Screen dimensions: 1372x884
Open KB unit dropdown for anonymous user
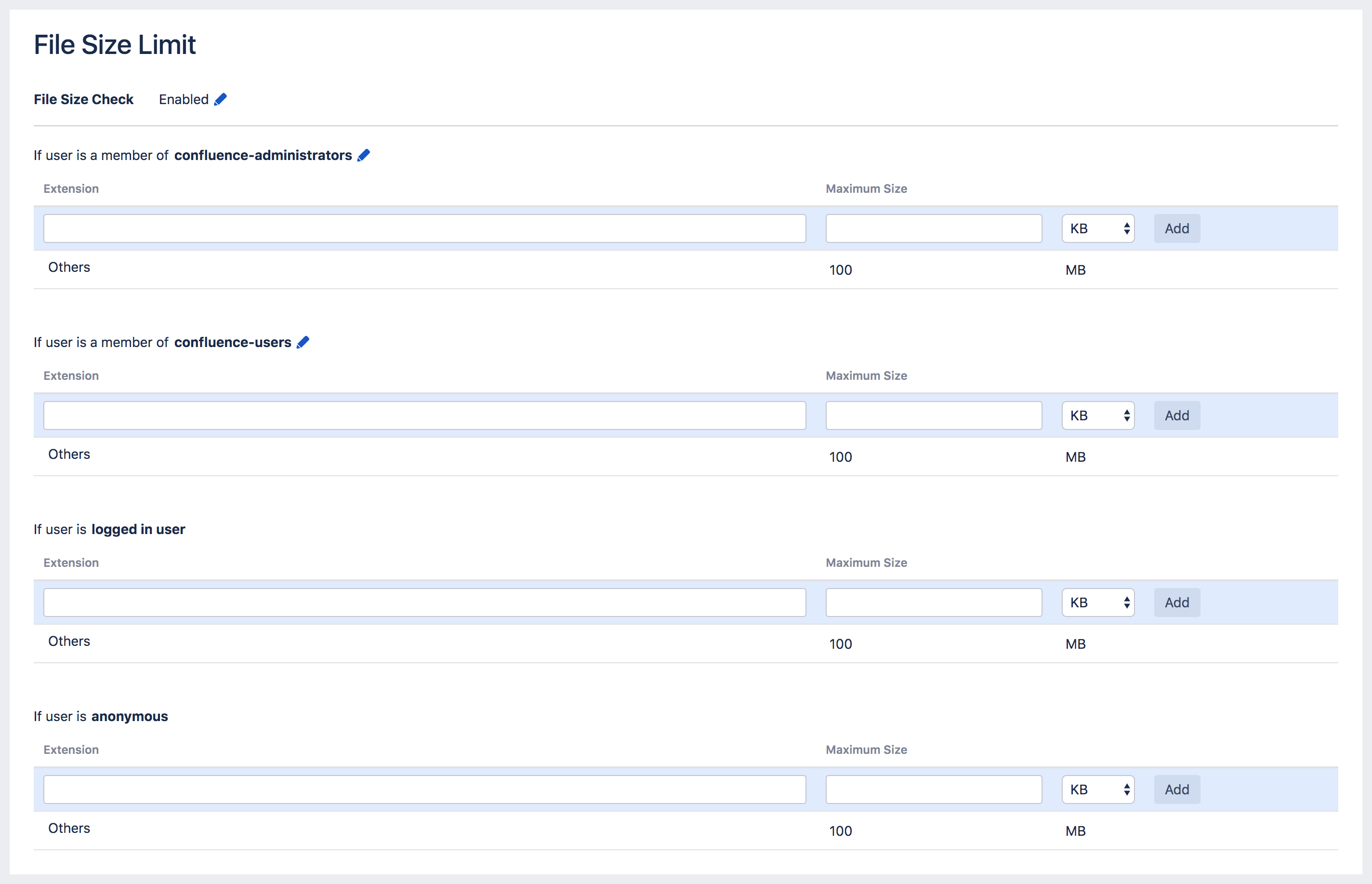point(1098,790)
